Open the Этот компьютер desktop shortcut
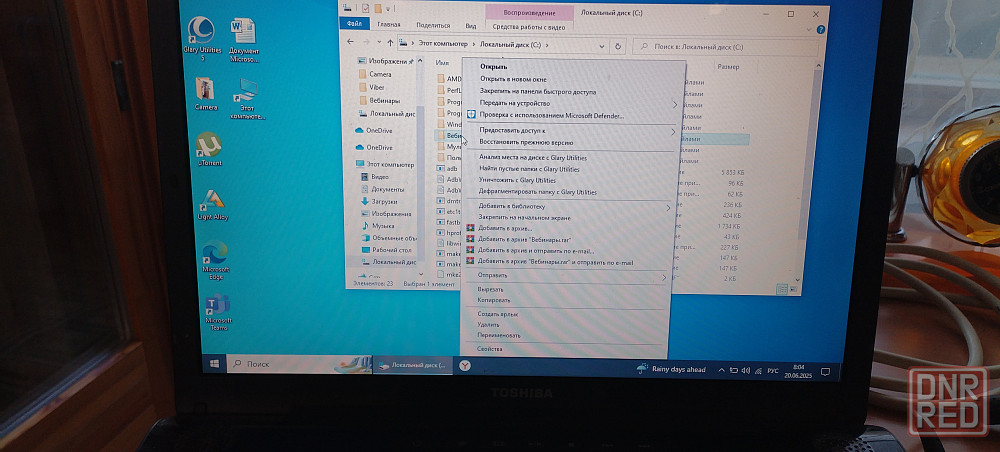Screen dimensions: 1000x452 point(247,99)
